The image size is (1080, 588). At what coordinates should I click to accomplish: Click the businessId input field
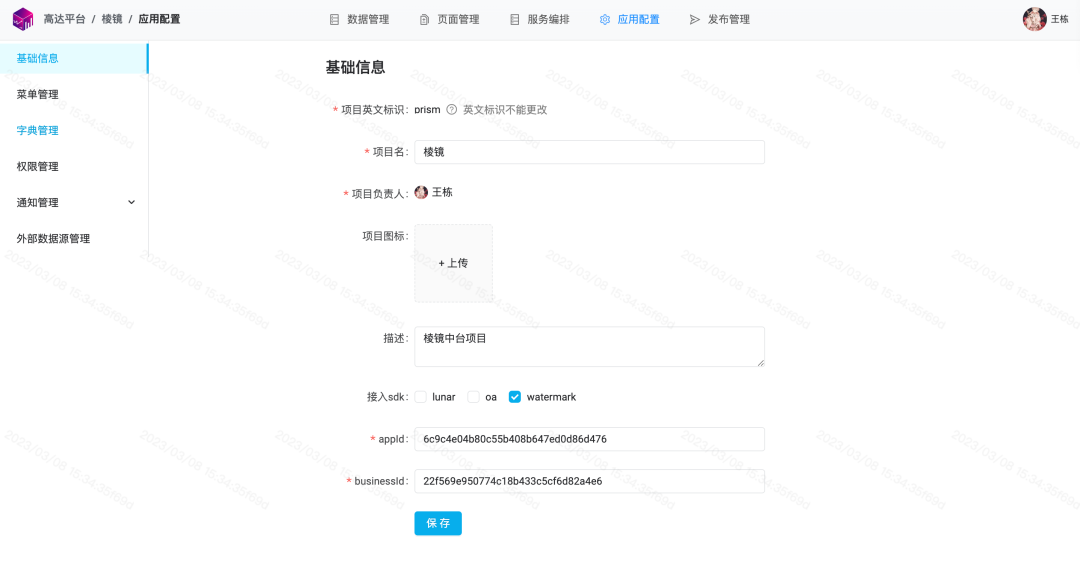tap(590, 481)
